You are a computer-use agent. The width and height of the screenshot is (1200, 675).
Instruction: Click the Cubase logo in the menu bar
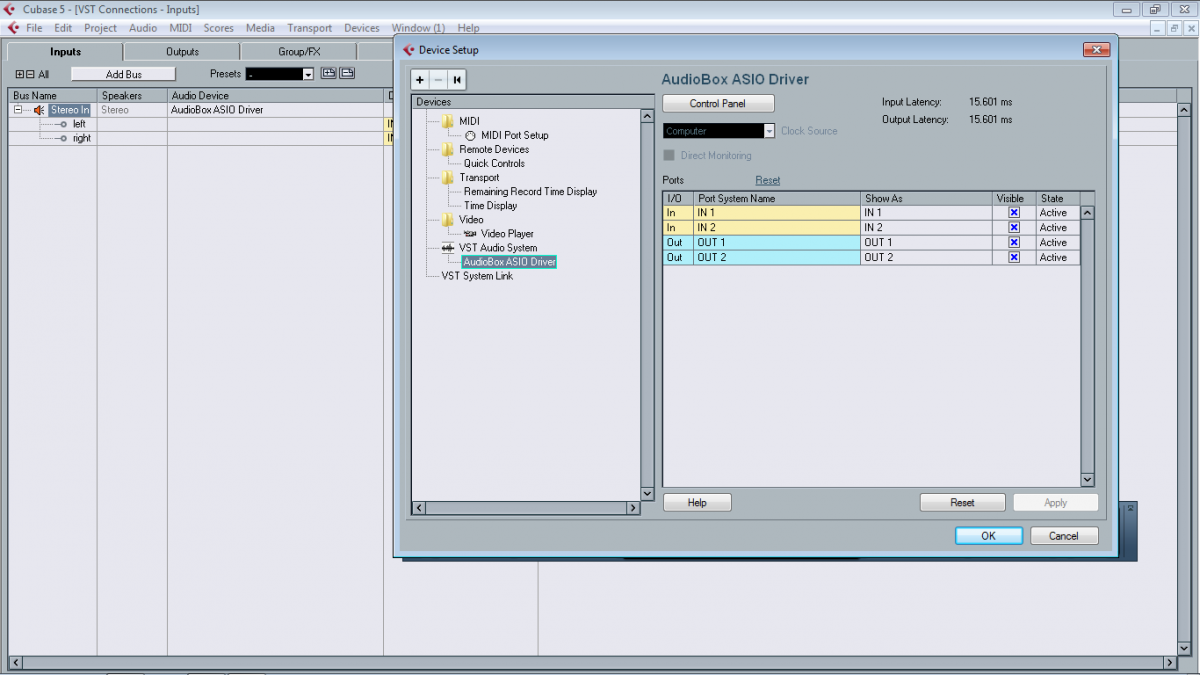pyautogui.click(x=12, y=28)
